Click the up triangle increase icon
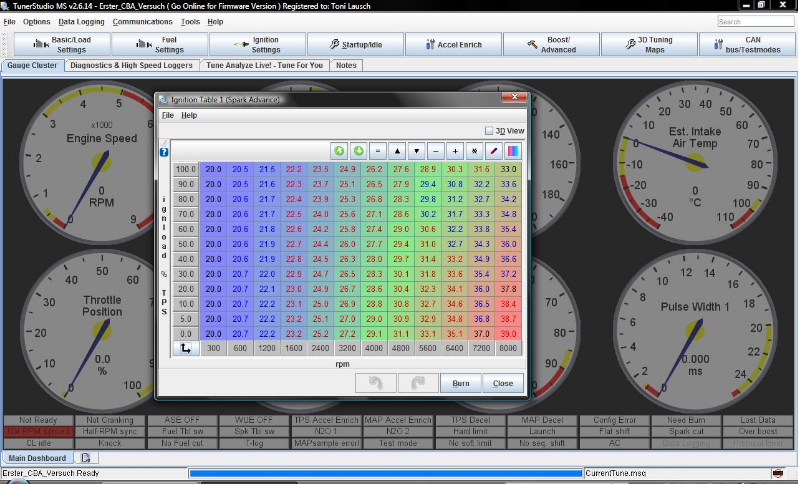 [397, 151]
